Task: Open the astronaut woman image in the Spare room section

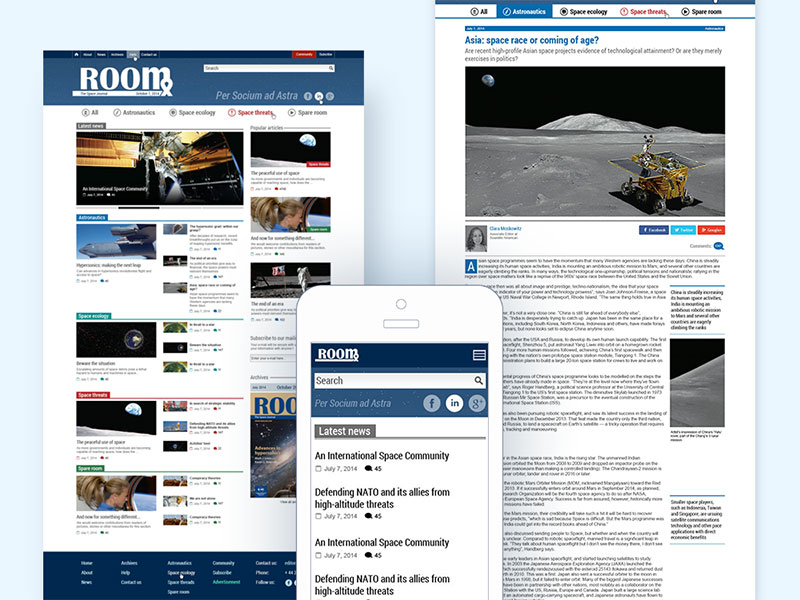Action: tap(116, 493)
